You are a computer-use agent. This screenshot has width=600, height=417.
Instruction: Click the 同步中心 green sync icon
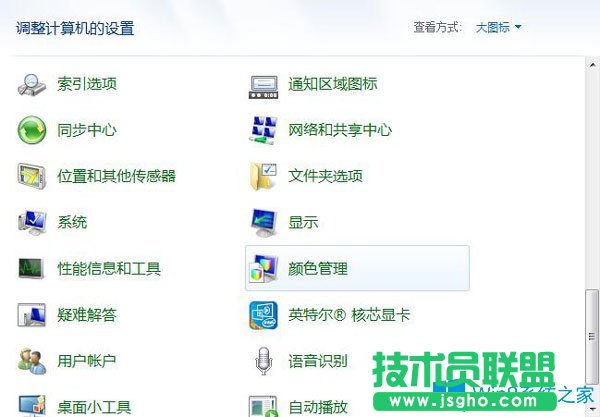point(32,130)
